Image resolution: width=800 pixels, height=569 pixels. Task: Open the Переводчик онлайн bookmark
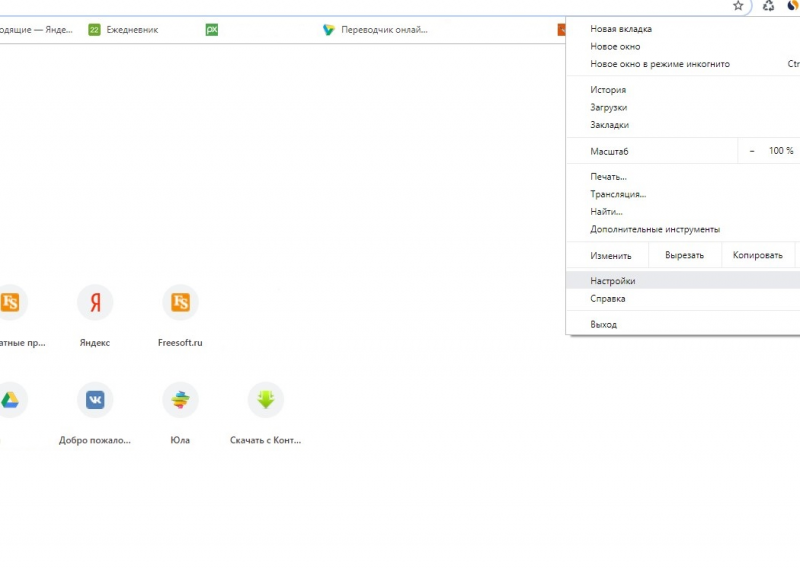[x=375, y=30]
